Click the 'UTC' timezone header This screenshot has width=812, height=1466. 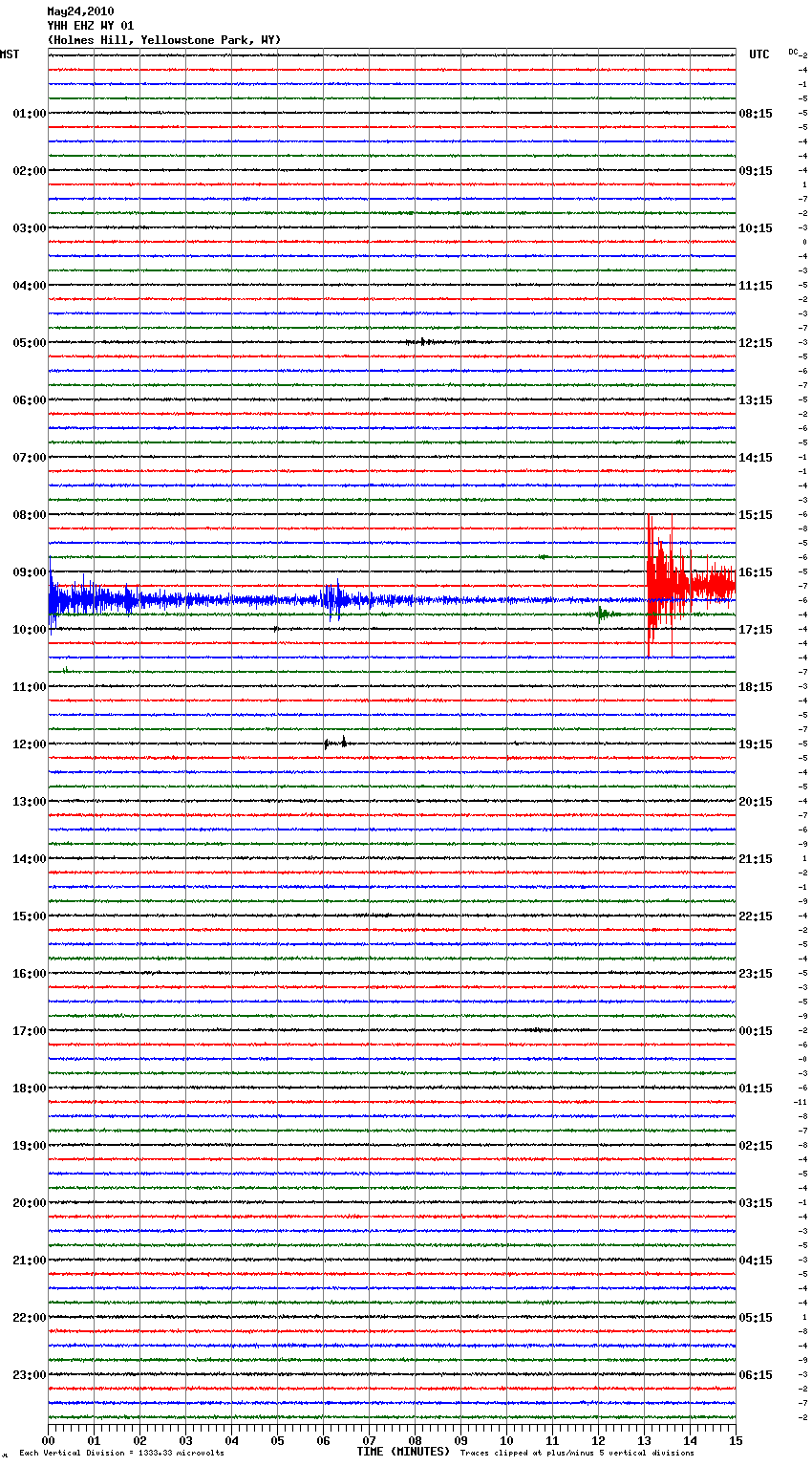(759, 54)
